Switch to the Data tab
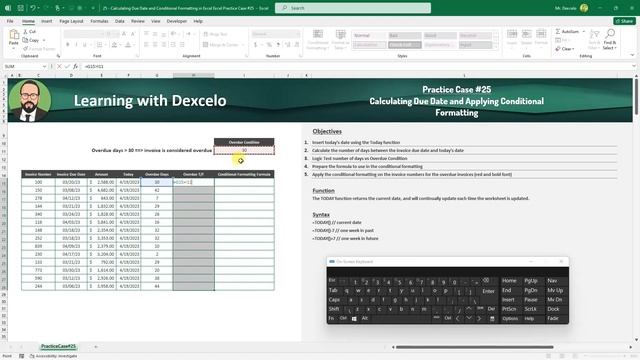 point(120,21)
